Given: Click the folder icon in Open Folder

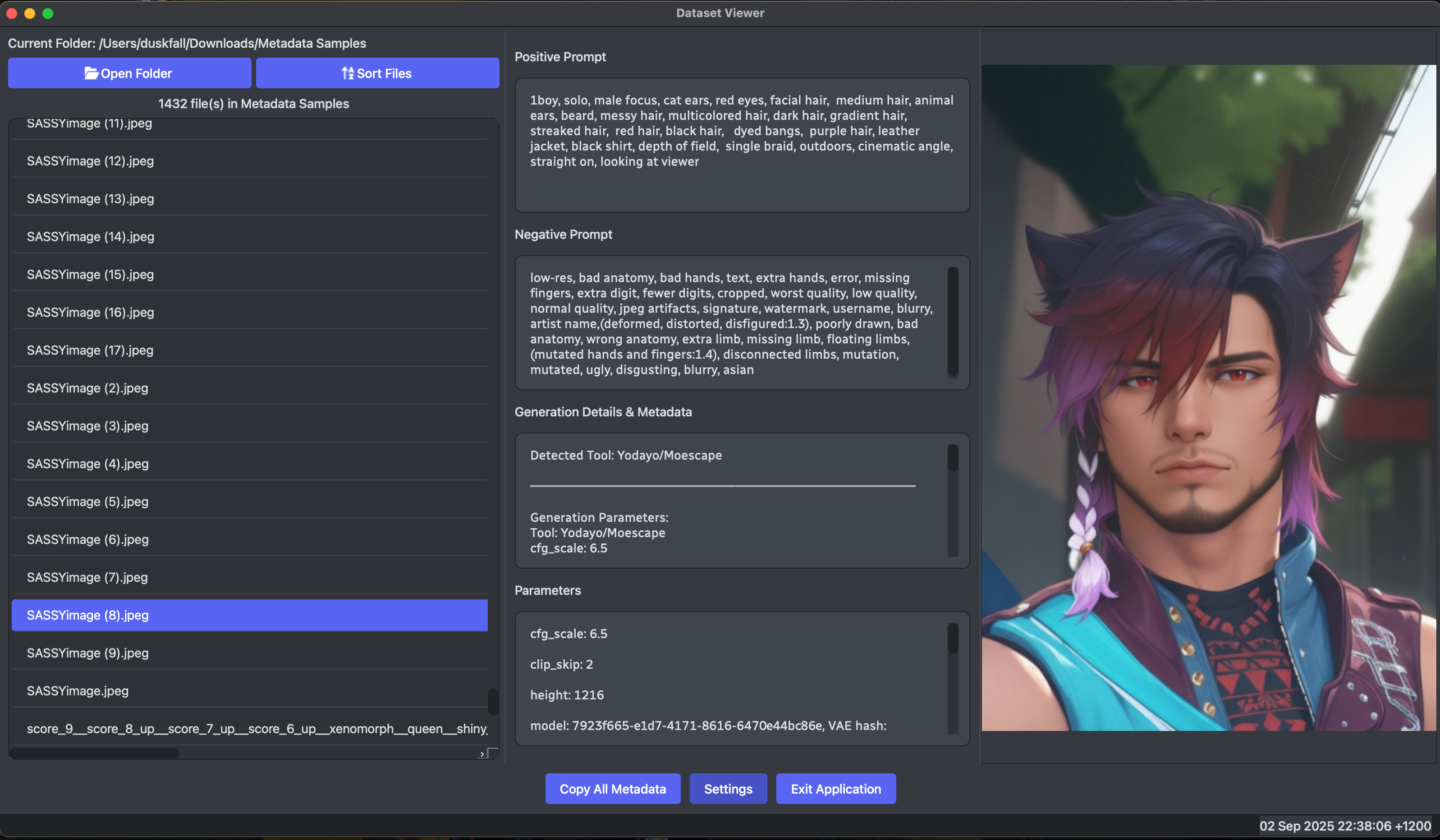Looking at the screenshot, I should 91,73.
